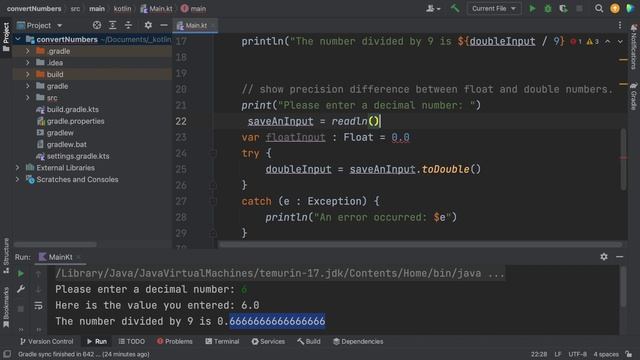Open the Current File run configuration dropdown

[494, 9]
